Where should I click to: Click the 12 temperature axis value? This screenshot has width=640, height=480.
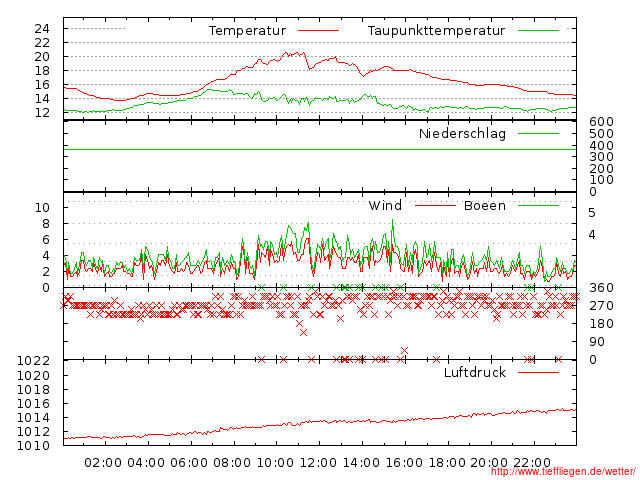(x=42, y=113)
